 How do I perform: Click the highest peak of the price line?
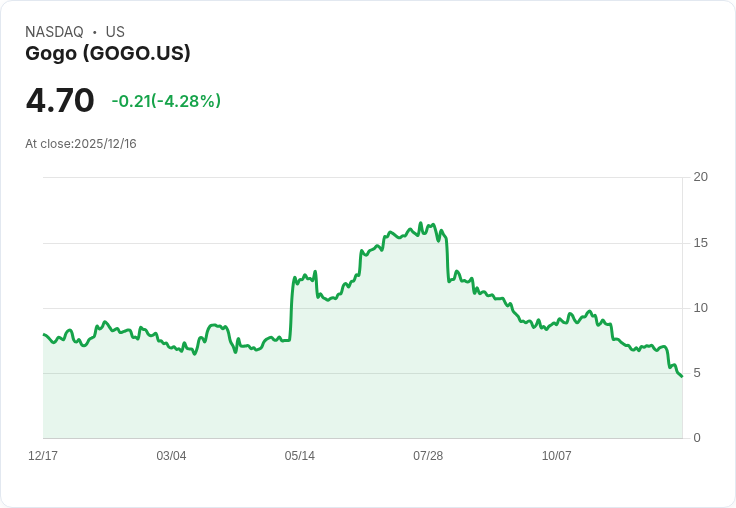click(x=421, y=223)
